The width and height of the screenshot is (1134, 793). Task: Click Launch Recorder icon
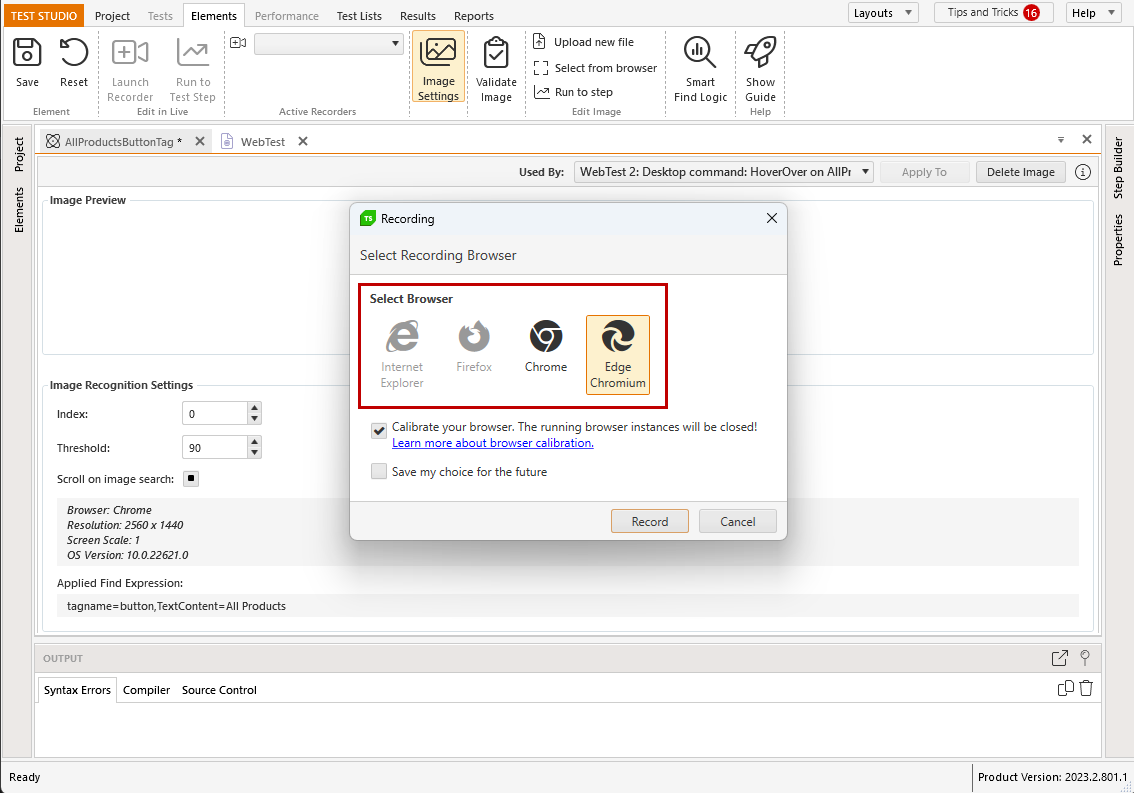pyautogui.click(x=130, y=53)
